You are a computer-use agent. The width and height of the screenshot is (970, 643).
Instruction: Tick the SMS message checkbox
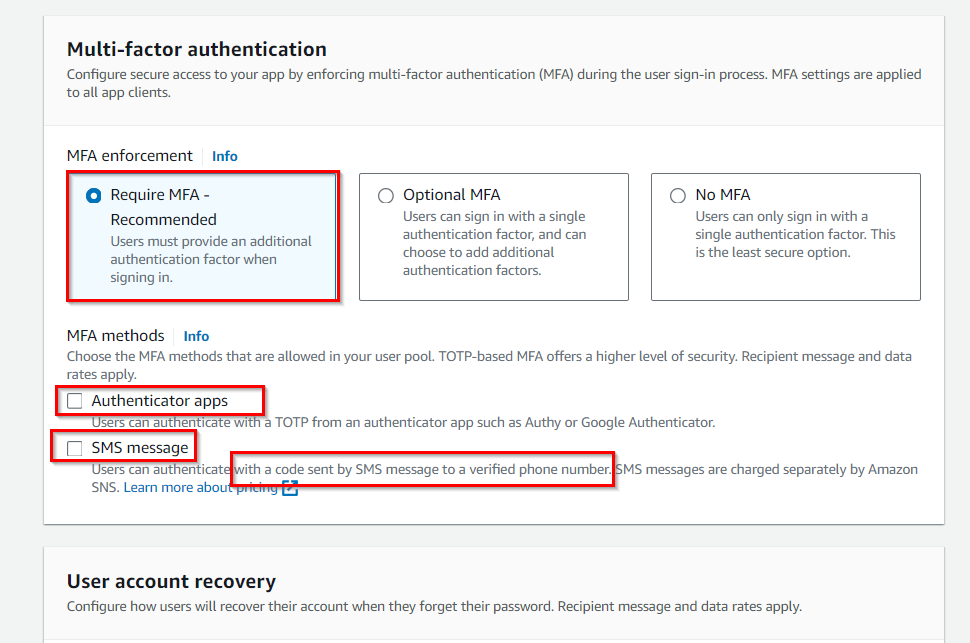point(75,448)
